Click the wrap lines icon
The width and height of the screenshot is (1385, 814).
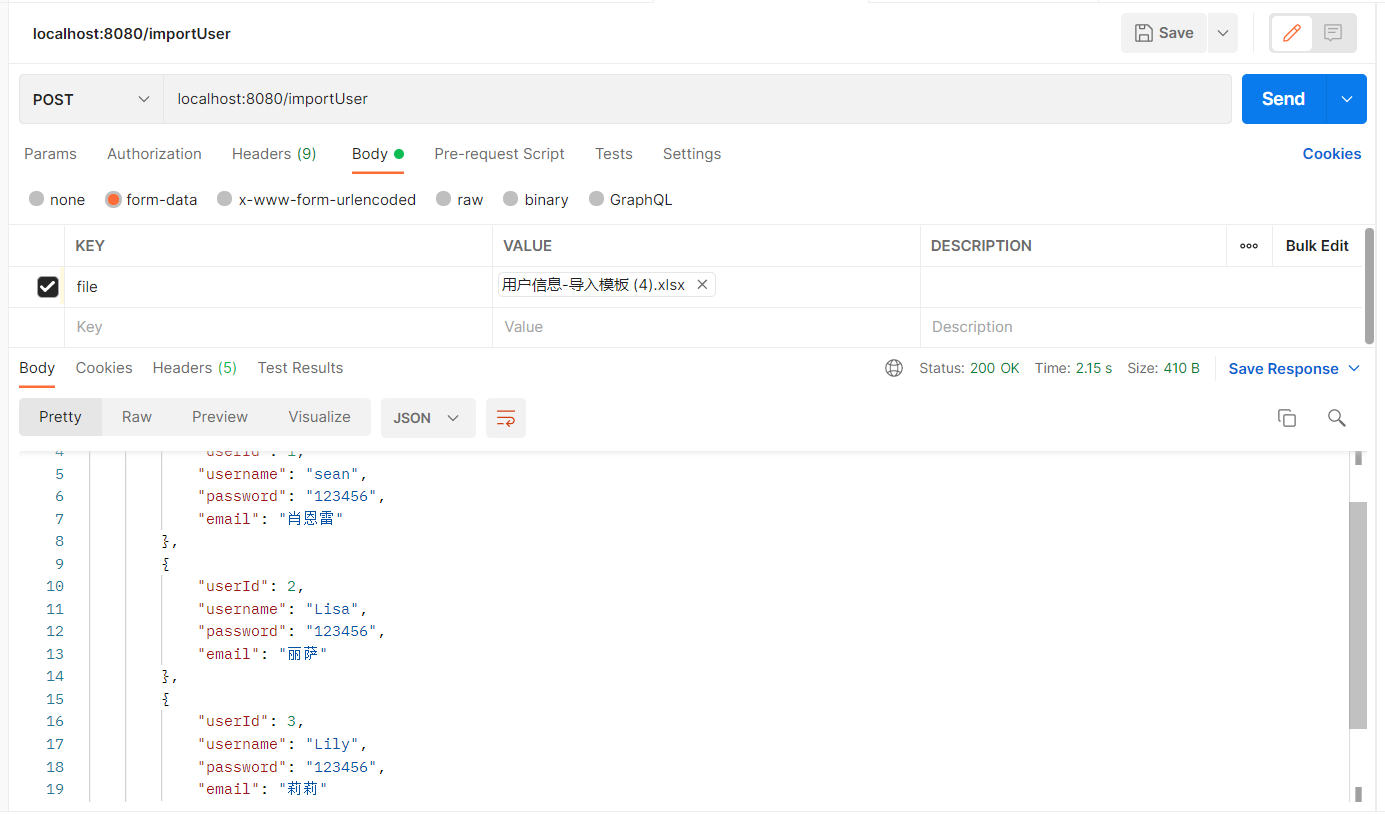[506, 418]
